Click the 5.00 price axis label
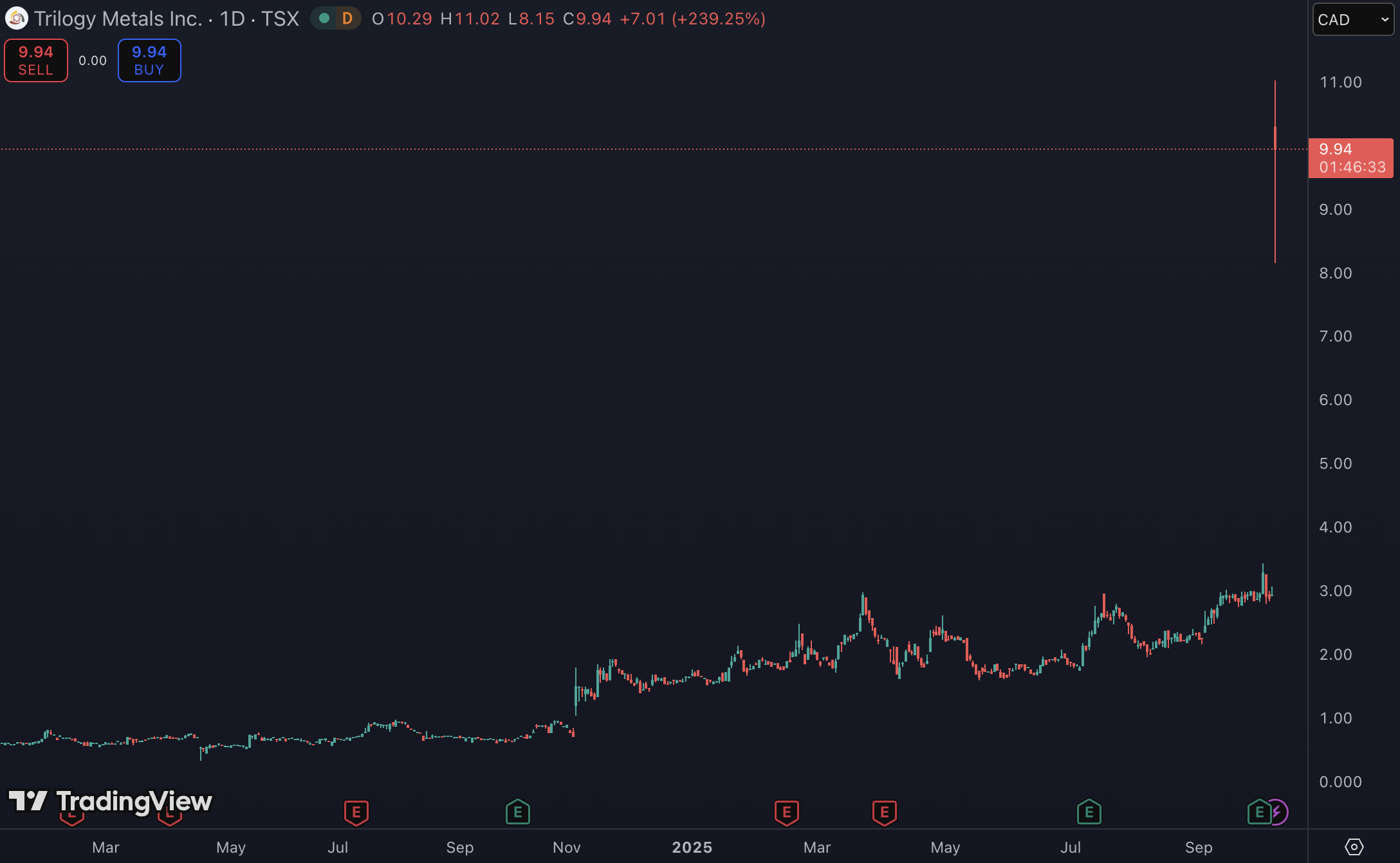The image size is (1400, 863). pyautogui.click(x=1336, y=464)
